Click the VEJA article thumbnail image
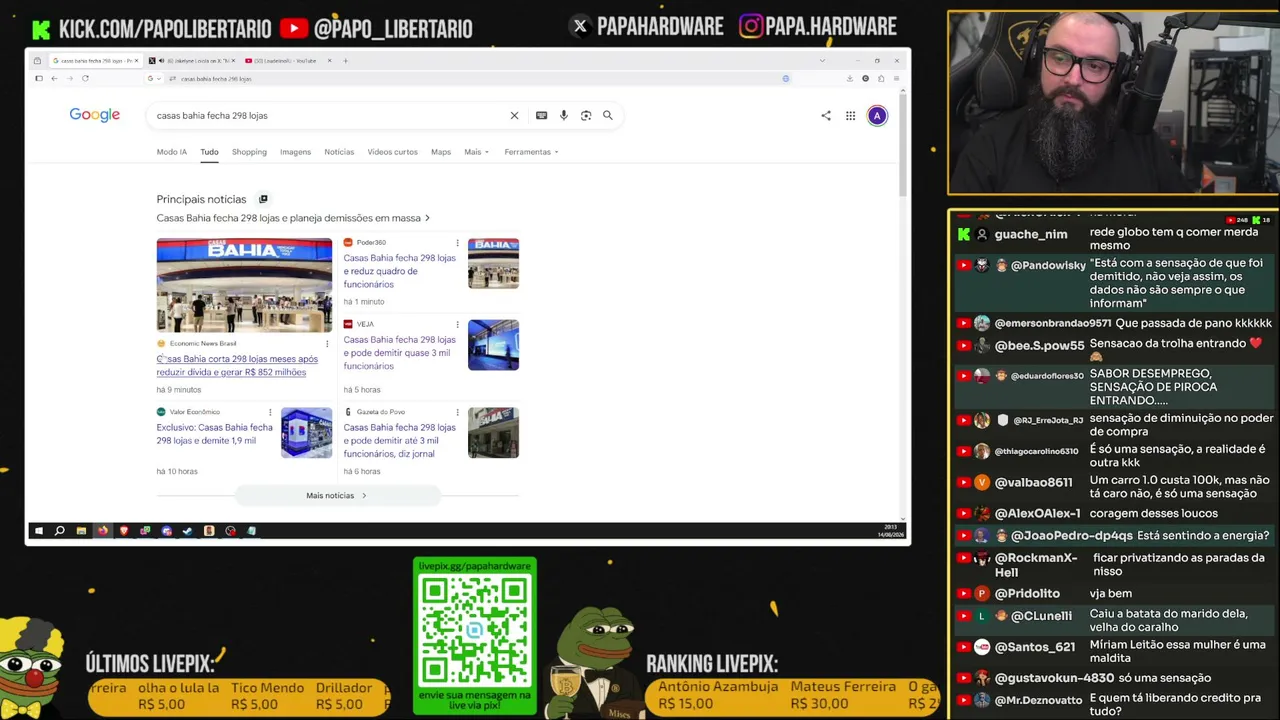Screen dimensions: 1280x720 tap(493, 345)
